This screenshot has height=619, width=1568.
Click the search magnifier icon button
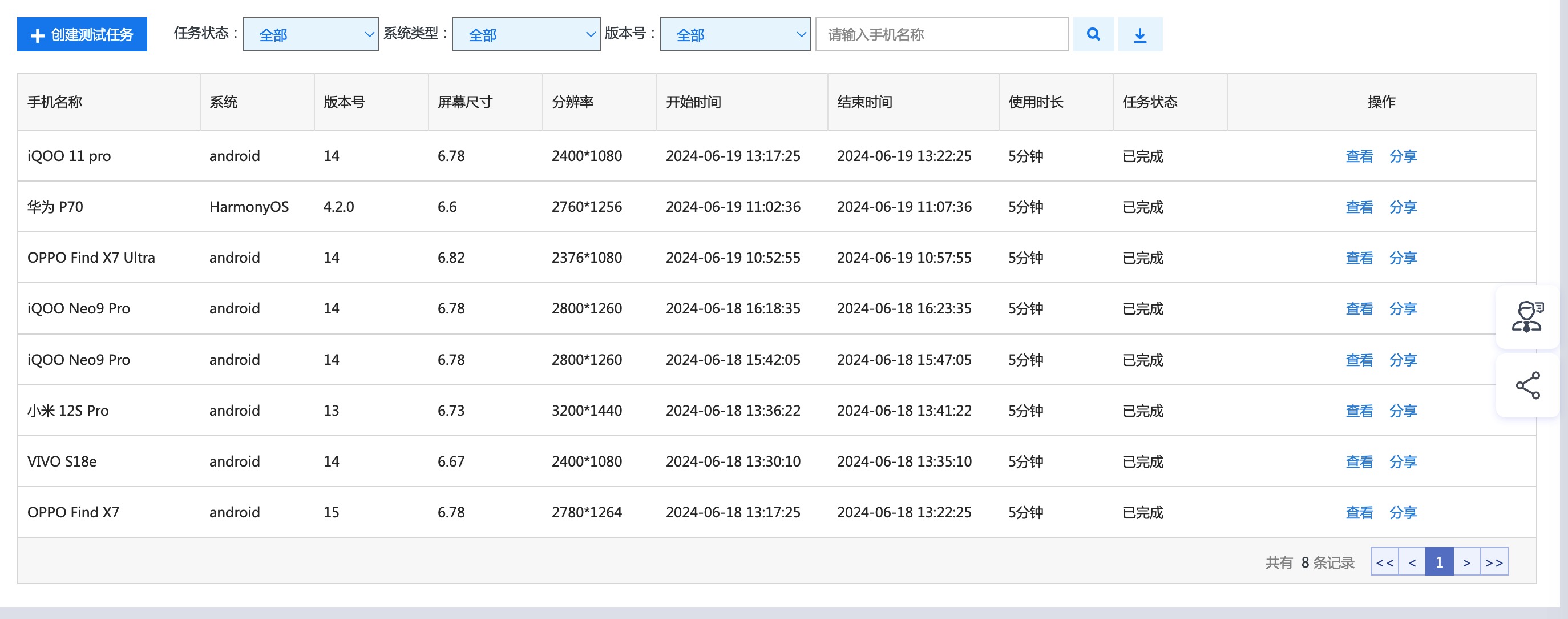tap(1093, 34)
